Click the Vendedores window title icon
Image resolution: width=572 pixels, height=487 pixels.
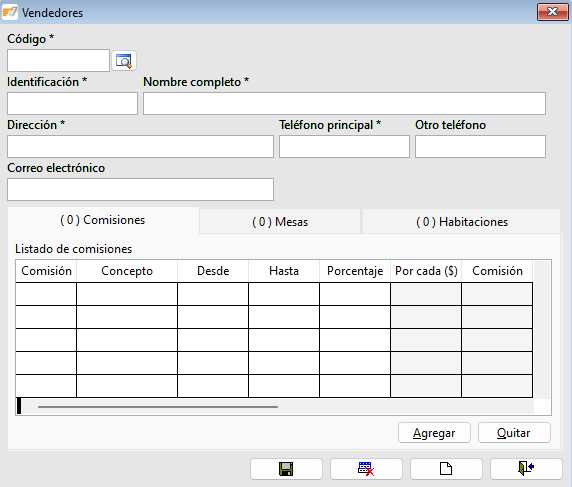10,12
